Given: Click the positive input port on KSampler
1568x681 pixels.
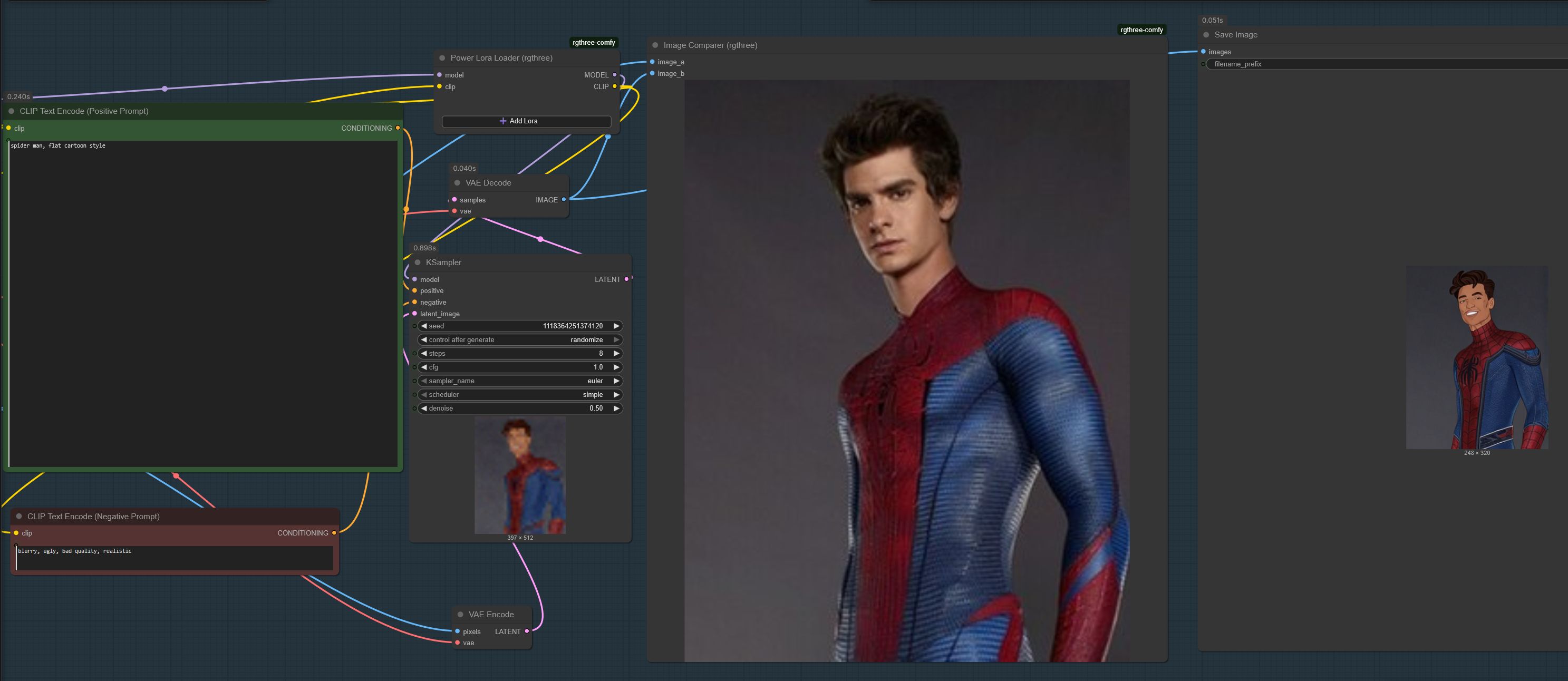Looking at the screenshot, I should (414, 291).
